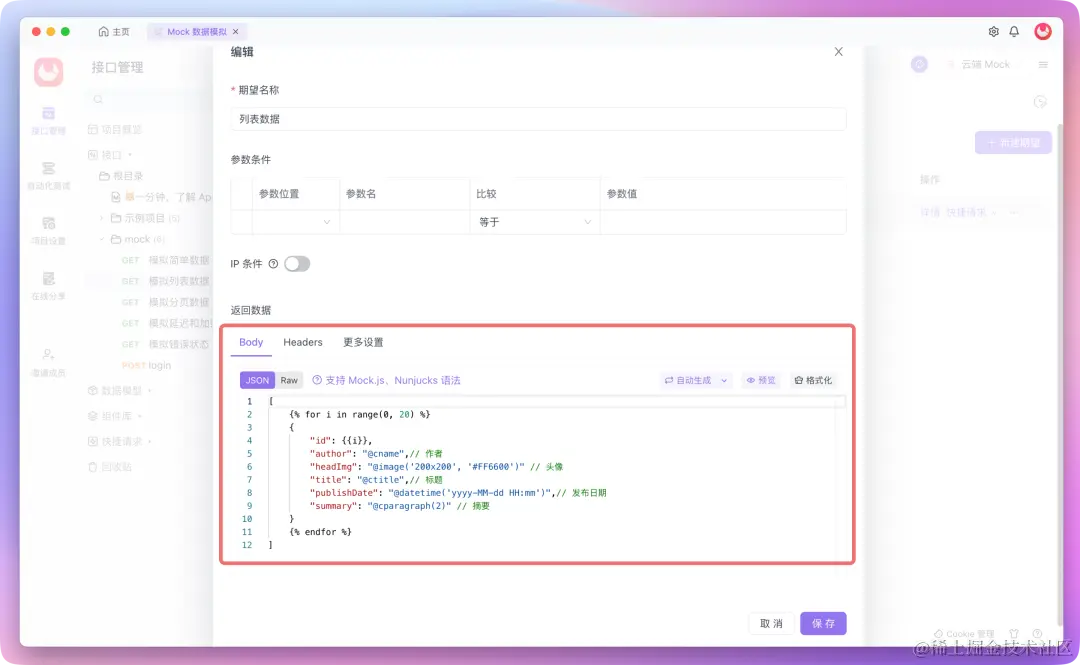The width and height of the screenshot is (1080, 665).
Task: Open the notifications bell icon
Action: [x=1014, y=32]
